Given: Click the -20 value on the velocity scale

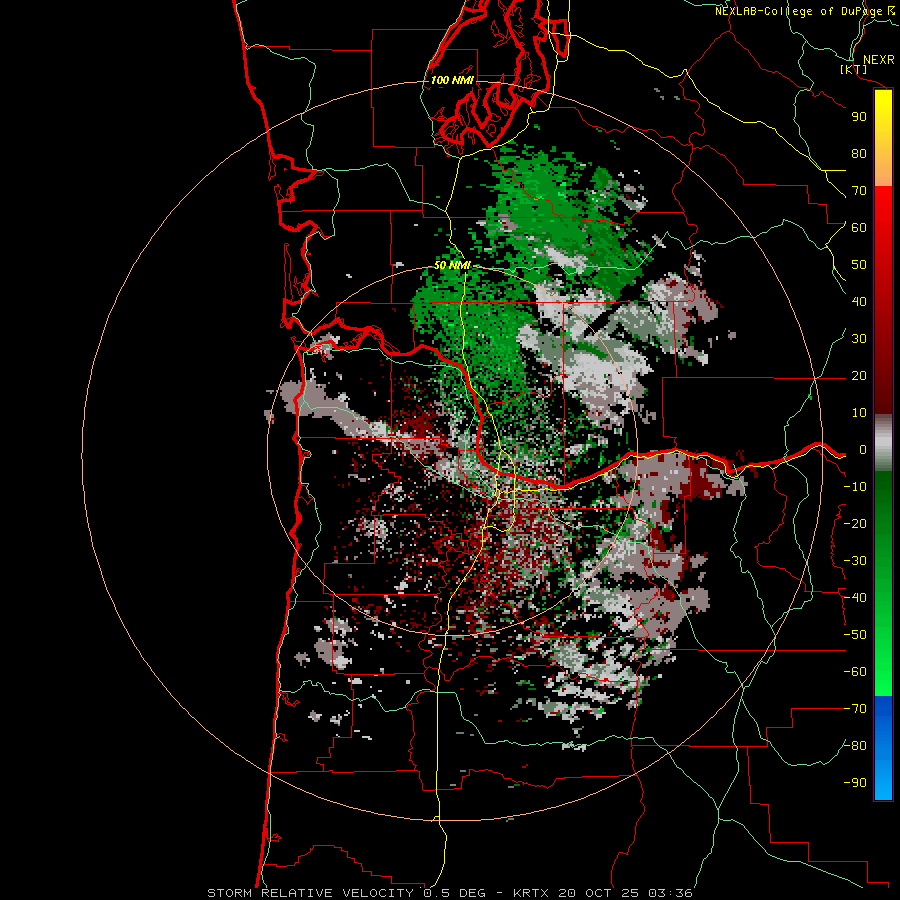Looking at the screenshot, I should click(855, 523).
